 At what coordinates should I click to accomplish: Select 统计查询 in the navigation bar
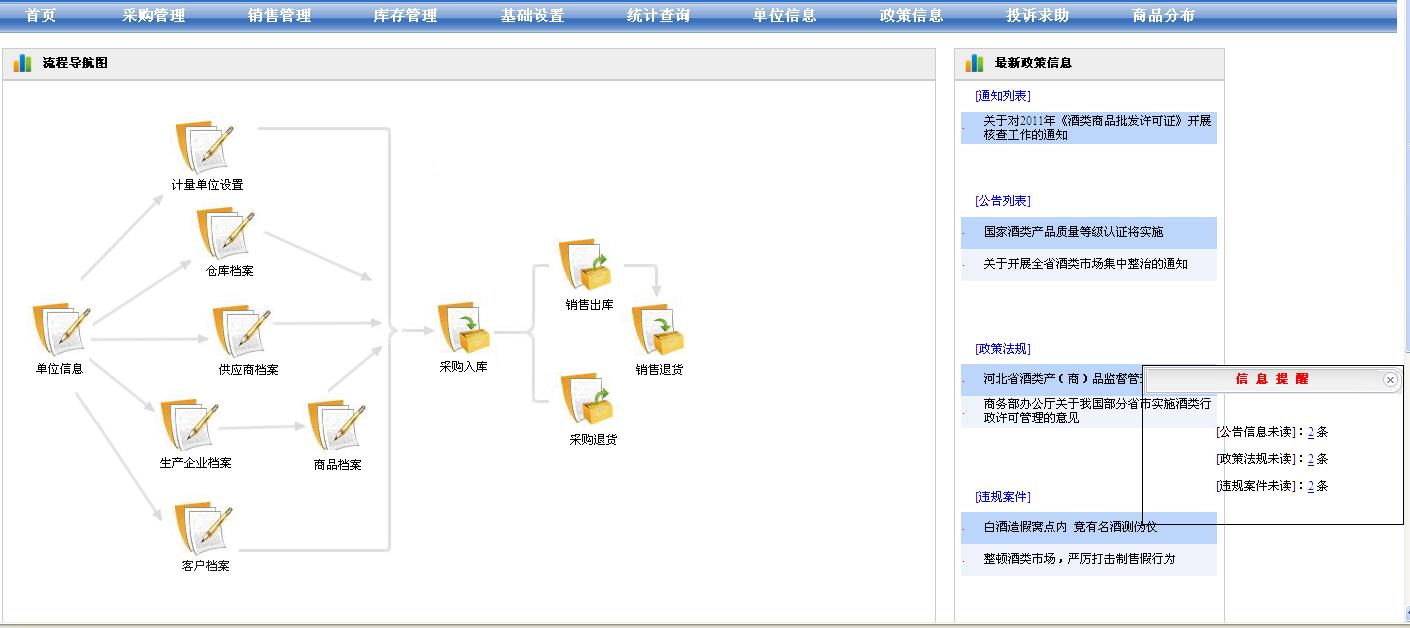[x=658, y=16]
